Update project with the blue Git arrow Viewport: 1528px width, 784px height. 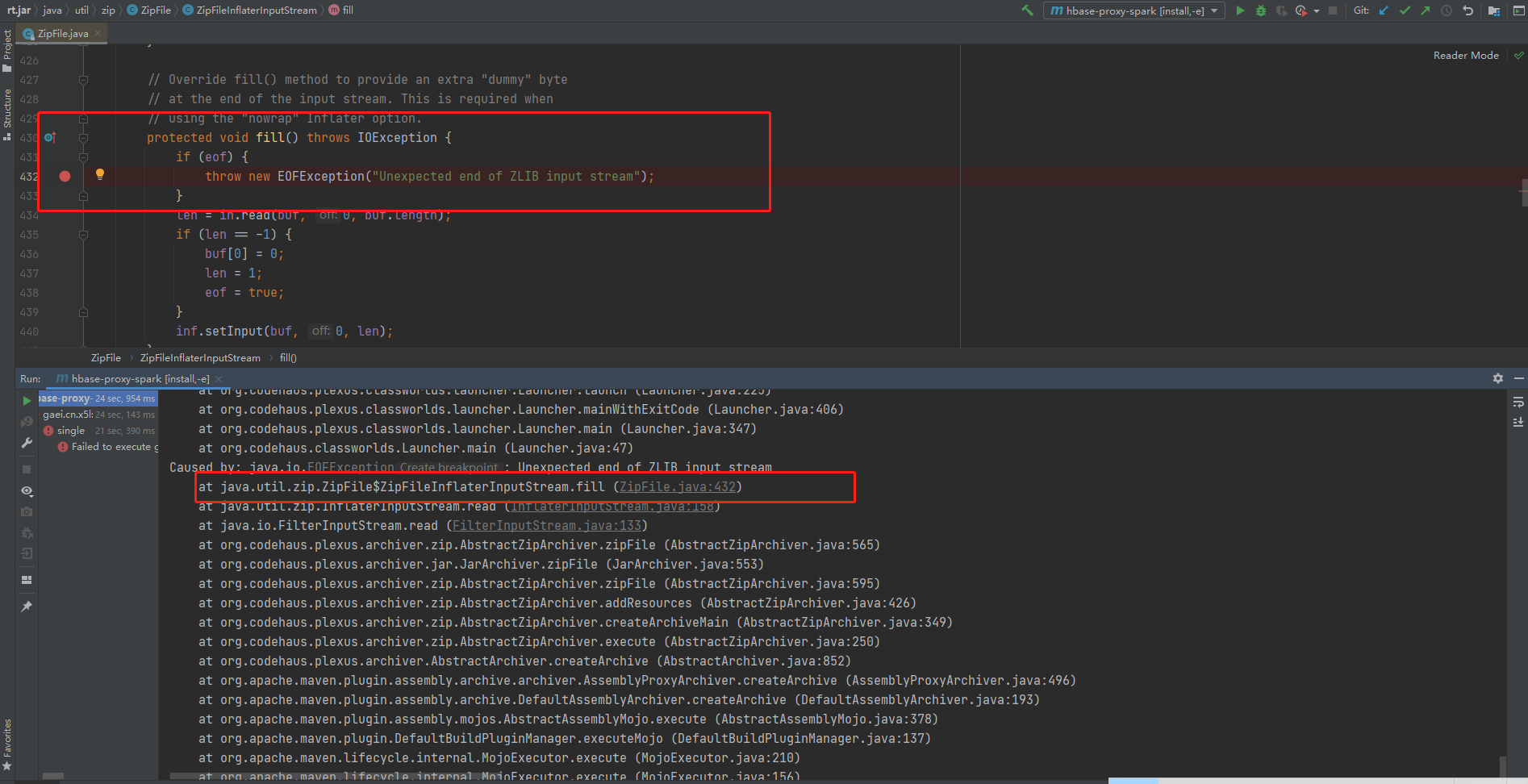(1384, 10)
